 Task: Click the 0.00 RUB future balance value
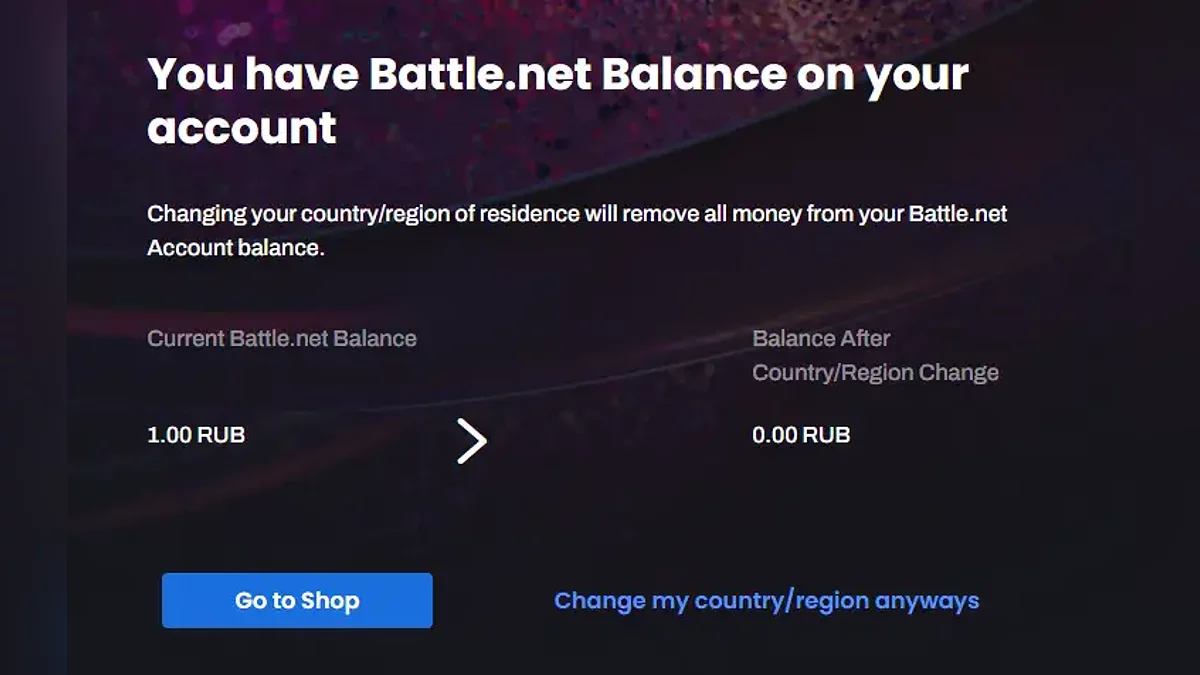point(801,435)
